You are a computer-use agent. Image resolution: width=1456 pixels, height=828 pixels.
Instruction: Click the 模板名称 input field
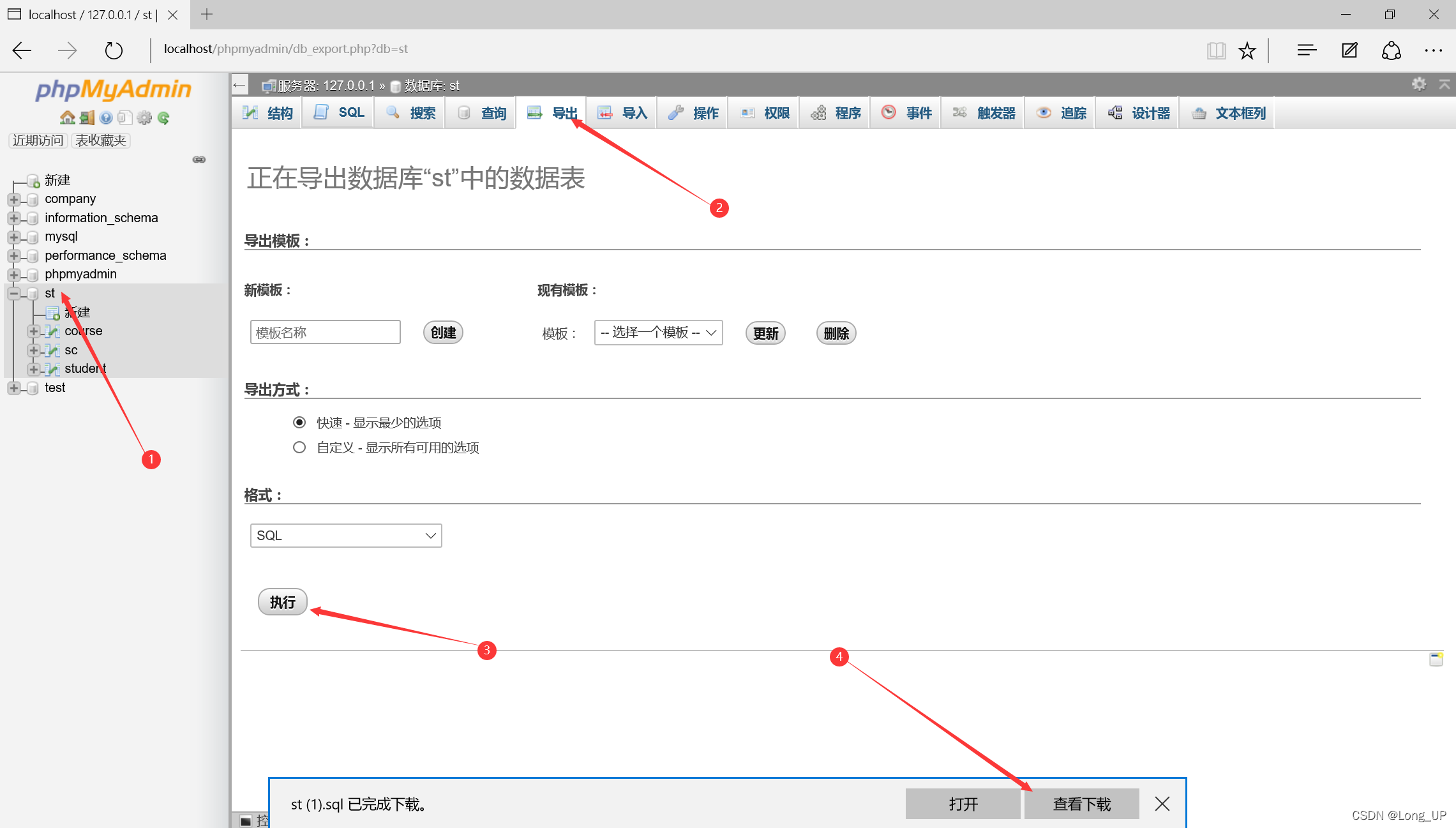326,332
